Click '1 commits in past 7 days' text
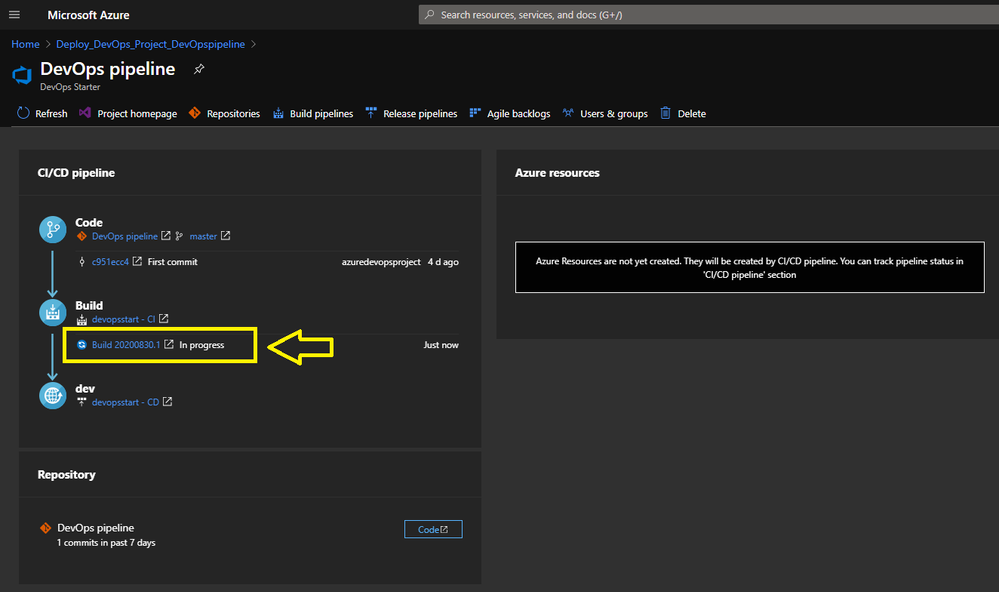The height and width of the screenshot is (592, 999). [106, 542]
